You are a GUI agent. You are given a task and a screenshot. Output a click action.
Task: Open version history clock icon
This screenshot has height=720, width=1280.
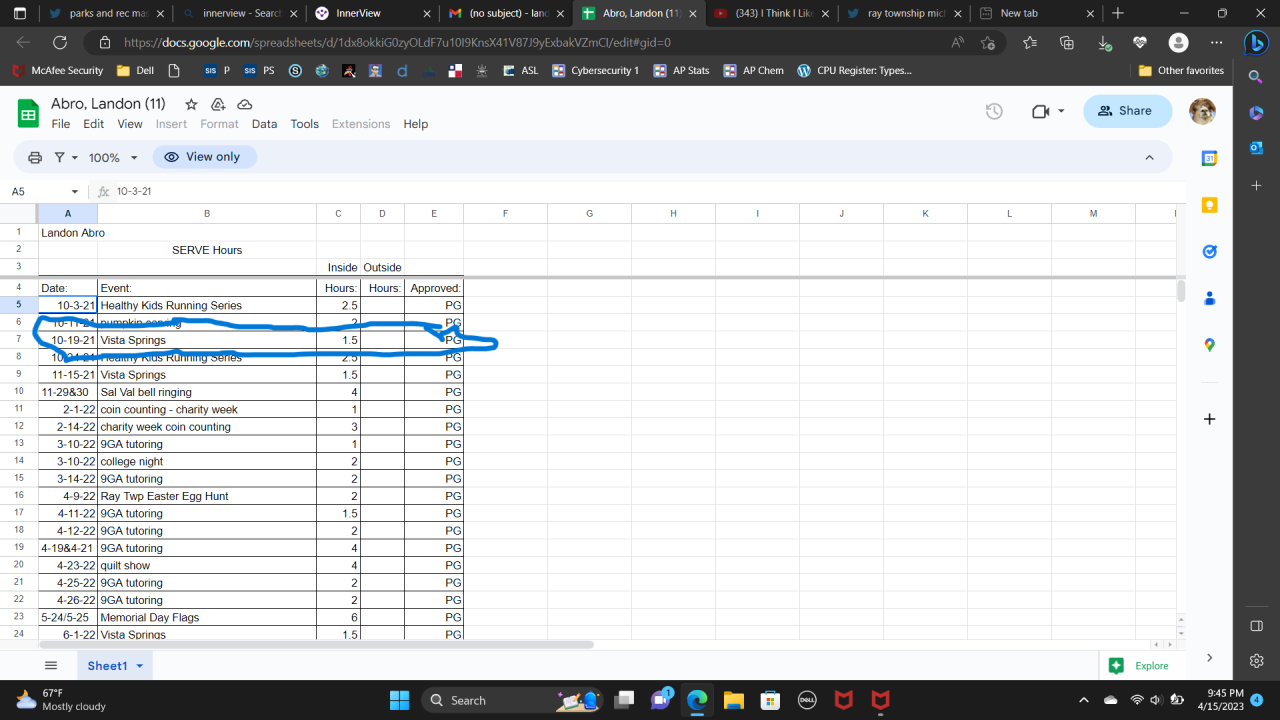pos(994,111)
